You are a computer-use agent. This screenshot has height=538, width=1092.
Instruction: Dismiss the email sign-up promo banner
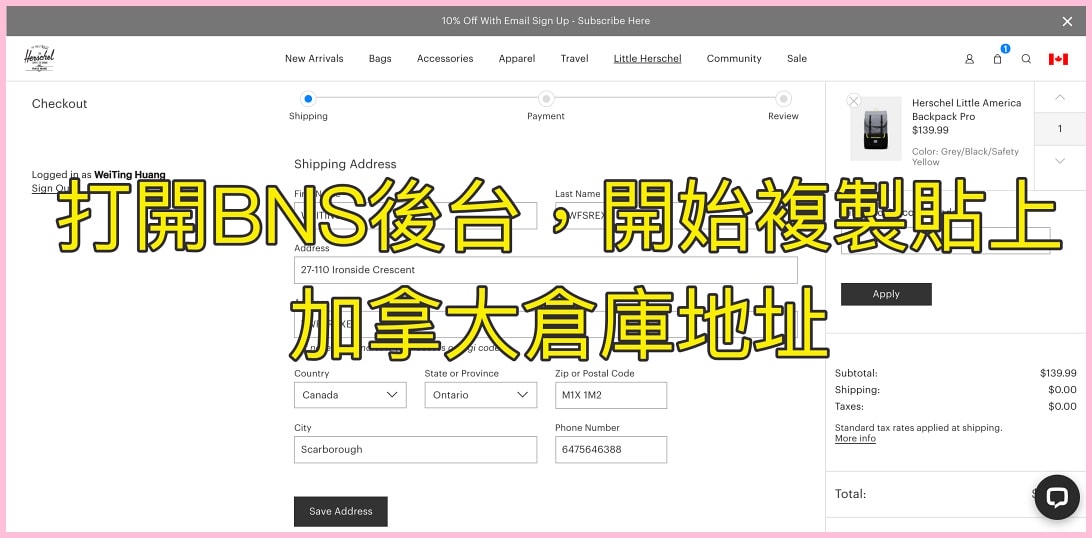[x=1067, y=22]
